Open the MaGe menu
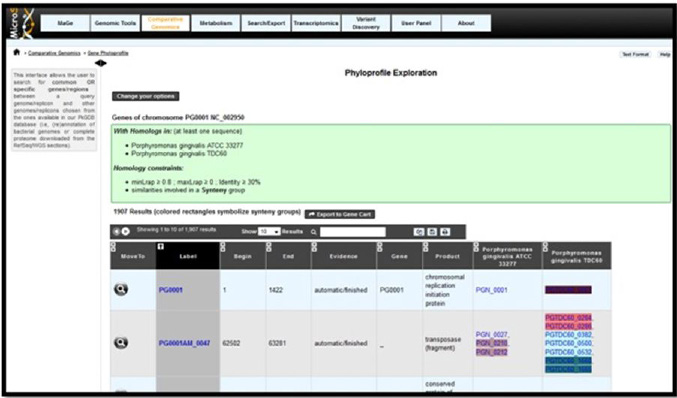This screenshot has height=398, width=677. 65,23
